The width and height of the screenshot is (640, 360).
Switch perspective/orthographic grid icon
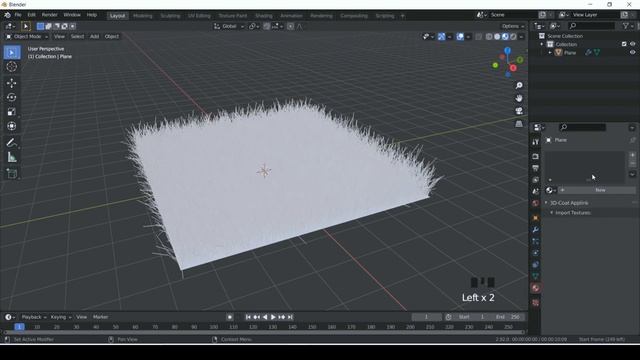tap(519, 124)
